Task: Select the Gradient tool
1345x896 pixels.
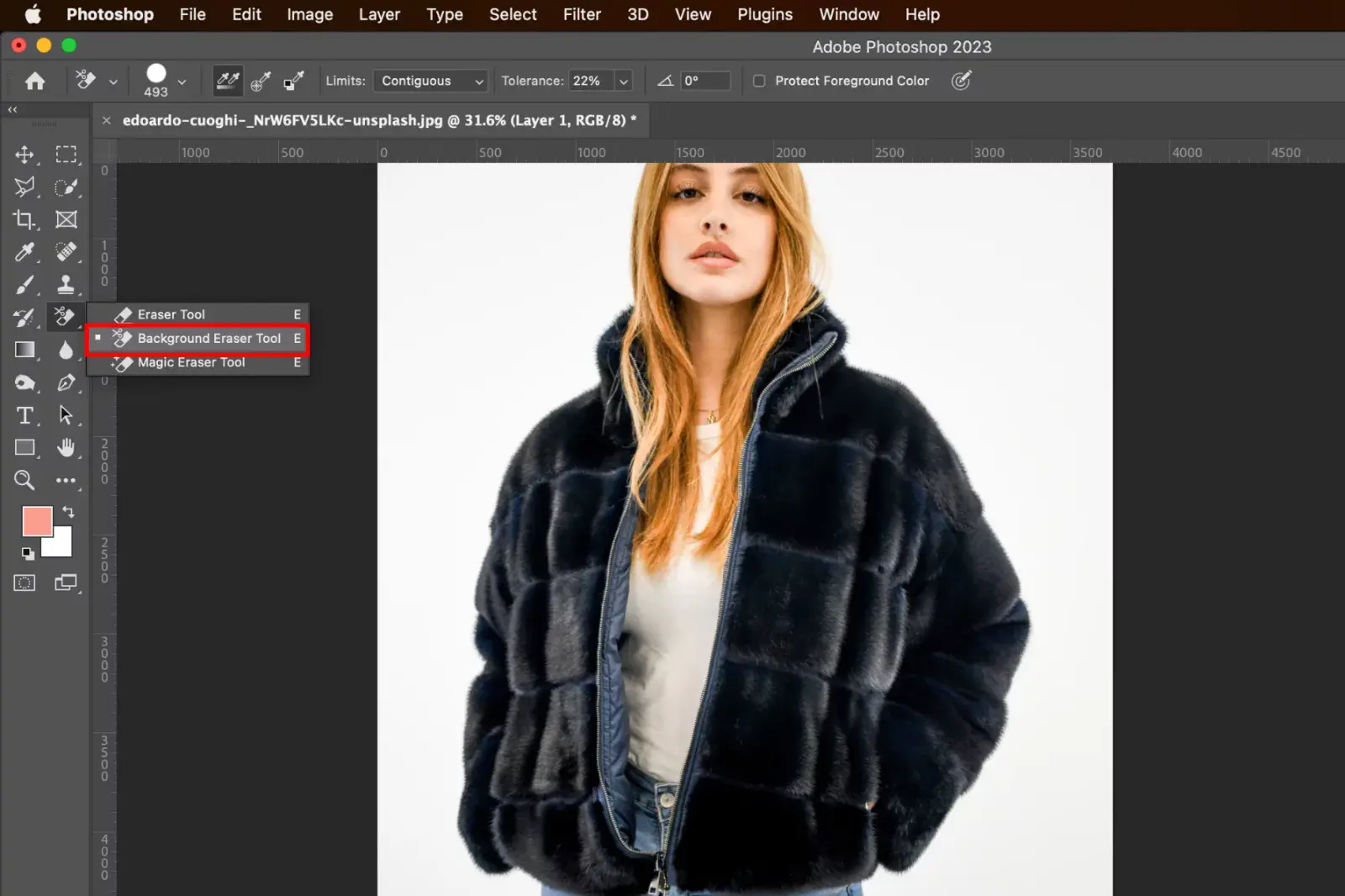Action: coord(24,350)
